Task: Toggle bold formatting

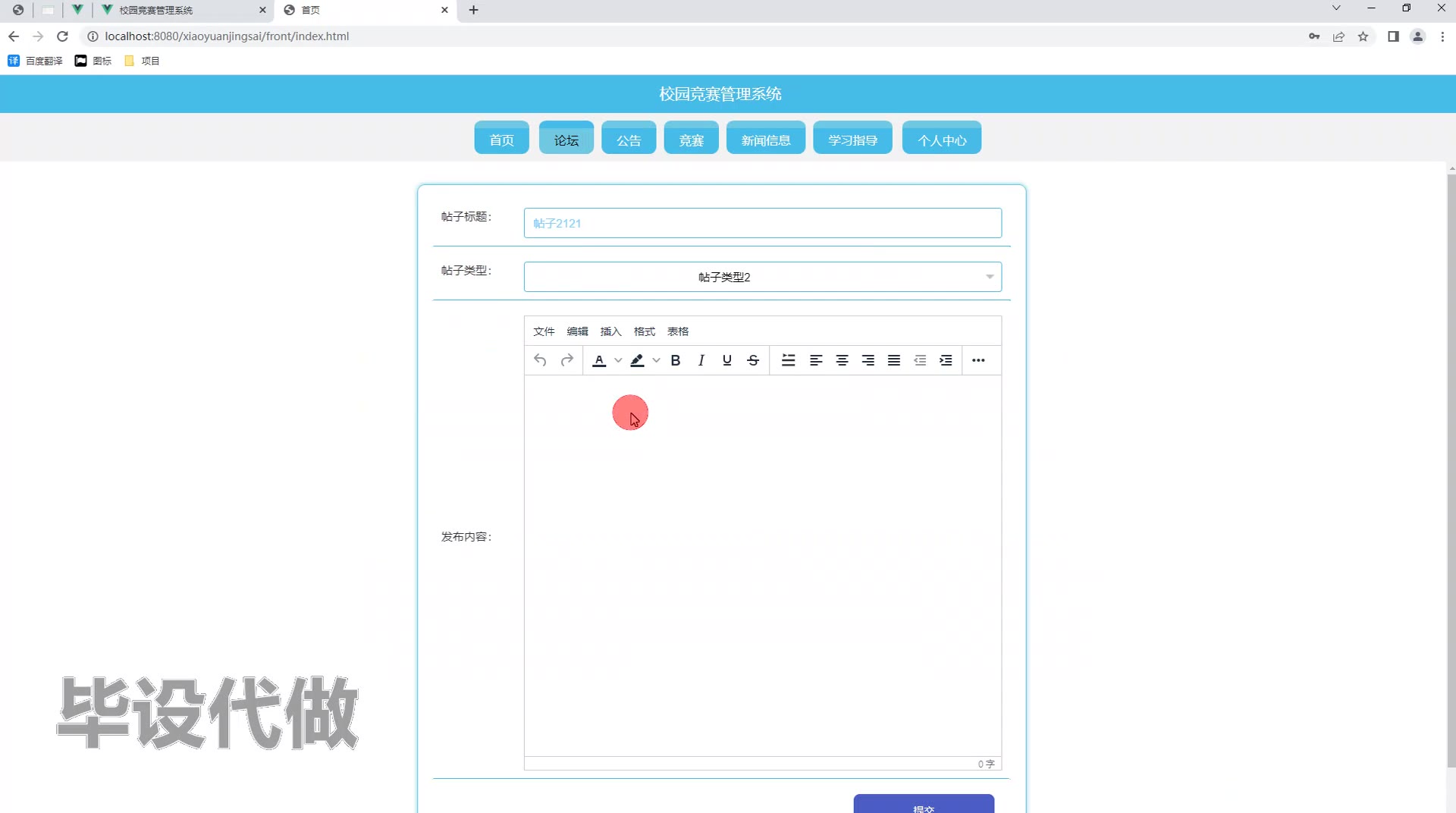Action: [x=676, y=360]
